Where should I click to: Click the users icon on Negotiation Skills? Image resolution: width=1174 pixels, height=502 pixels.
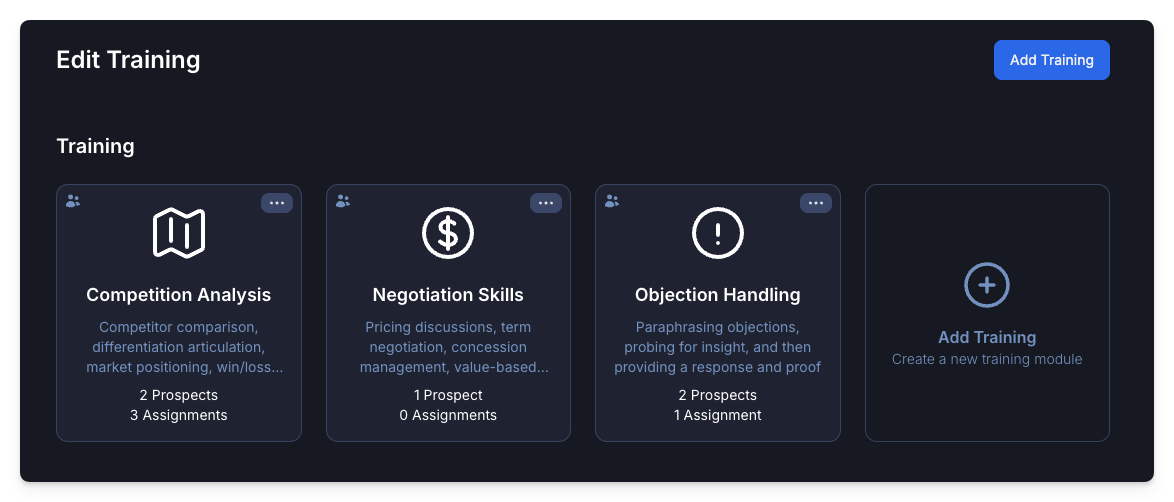[343, 201]
